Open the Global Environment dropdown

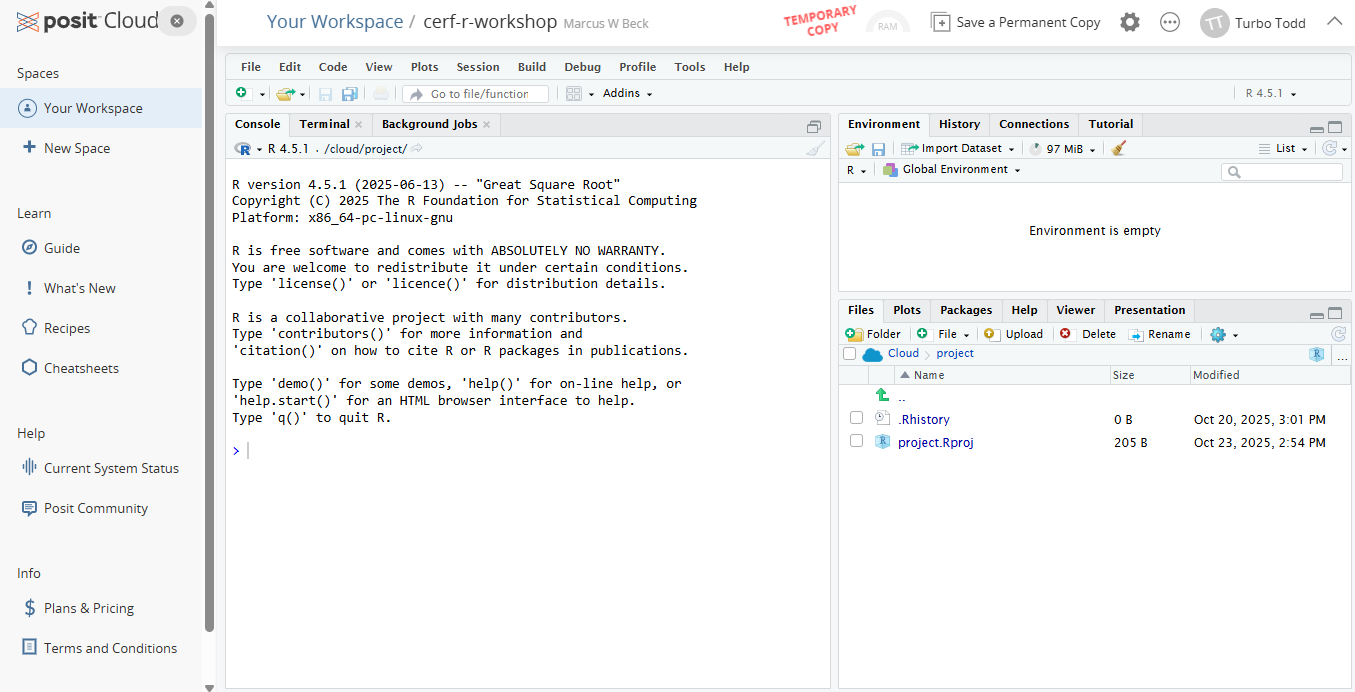tap(954, 170)
